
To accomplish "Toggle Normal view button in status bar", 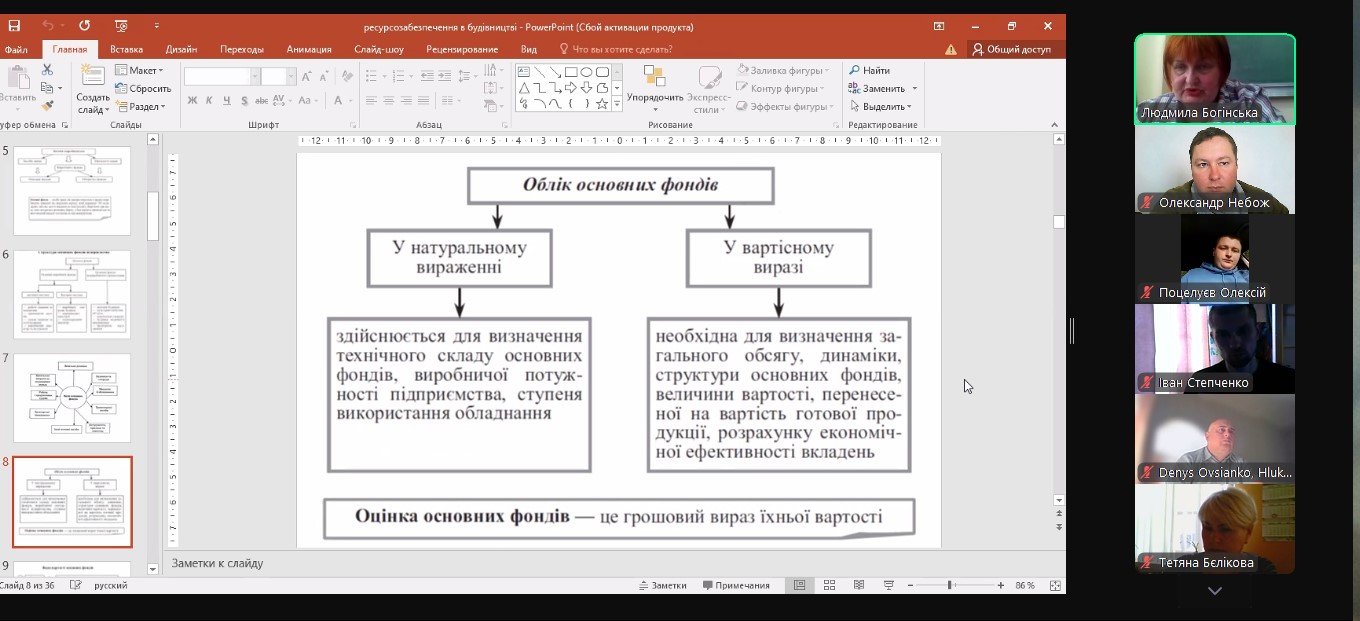I will click(799, 585).
